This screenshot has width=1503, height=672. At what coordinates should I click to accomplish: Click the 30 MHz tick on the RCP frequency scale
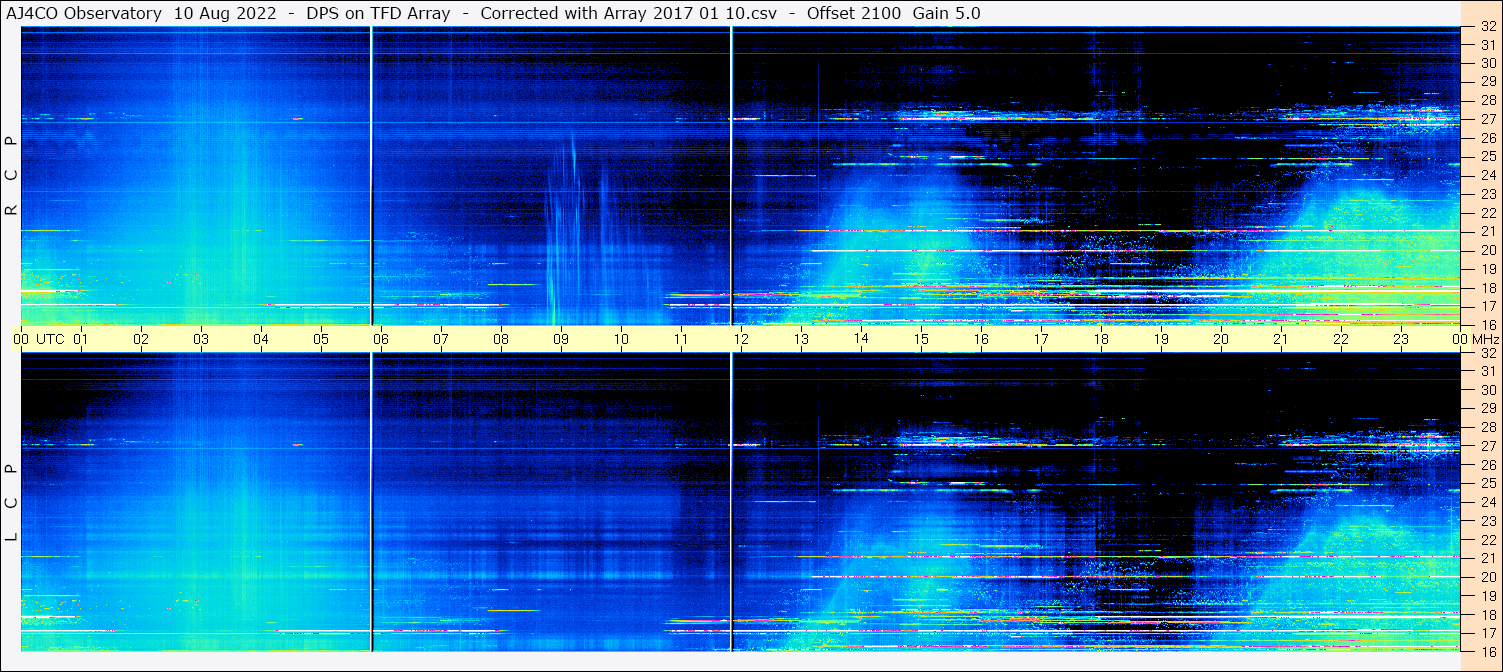tap(1487, 62)
